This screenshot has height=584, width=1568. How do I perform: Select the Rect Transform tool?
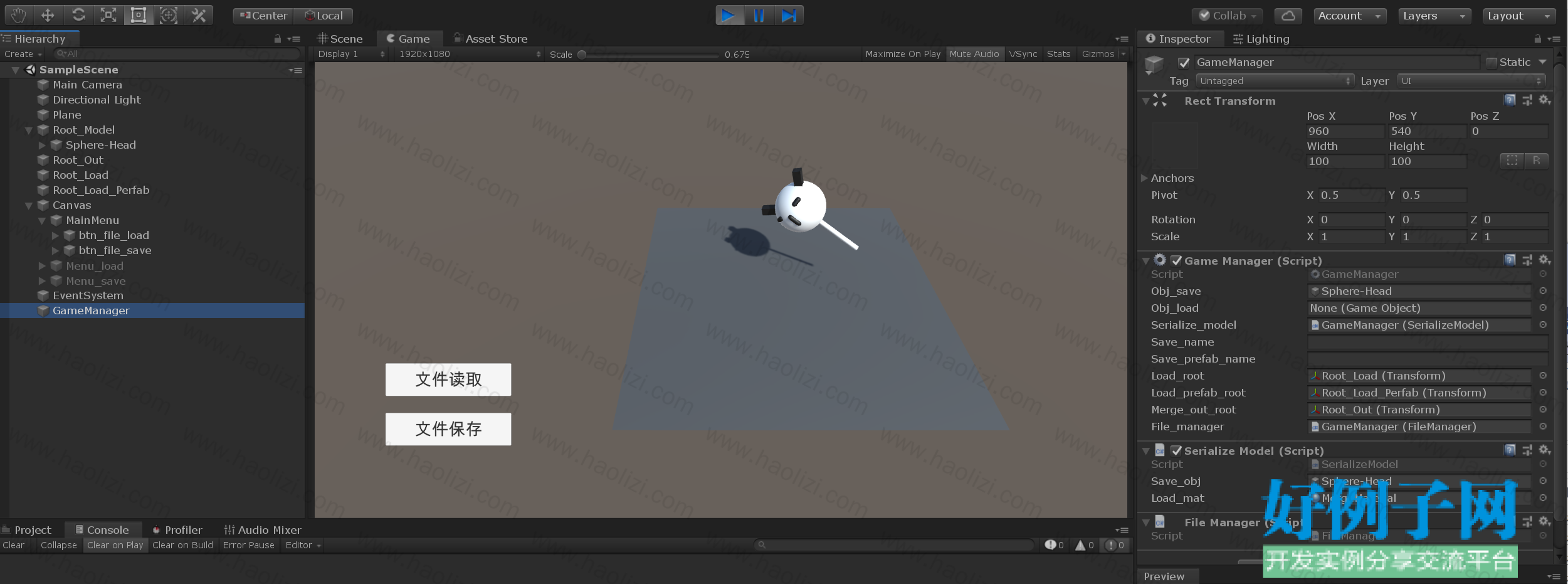[x=139, y=15]
